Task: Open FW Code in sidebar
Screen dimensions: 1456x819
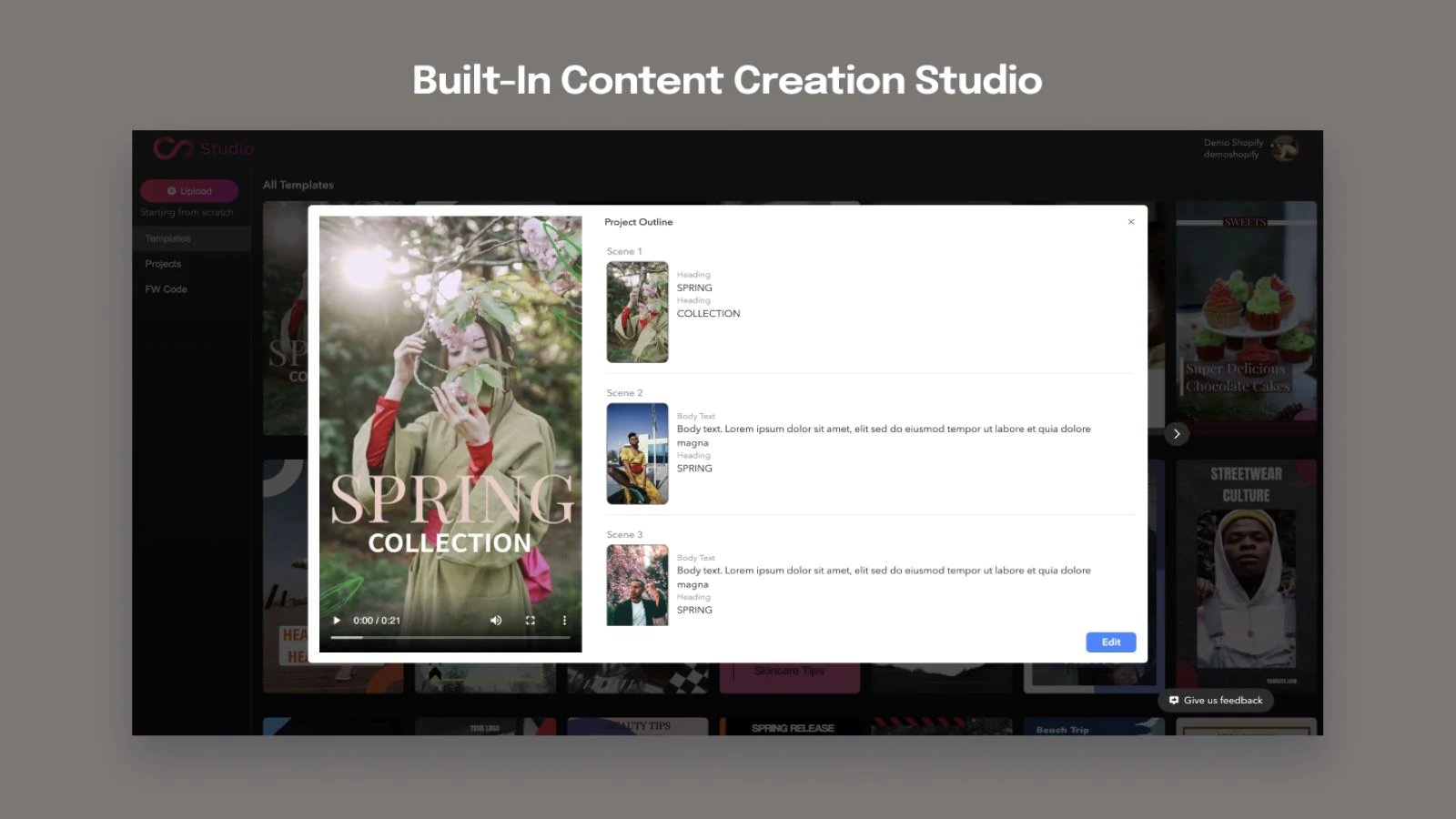Action: tap(167, 289)
